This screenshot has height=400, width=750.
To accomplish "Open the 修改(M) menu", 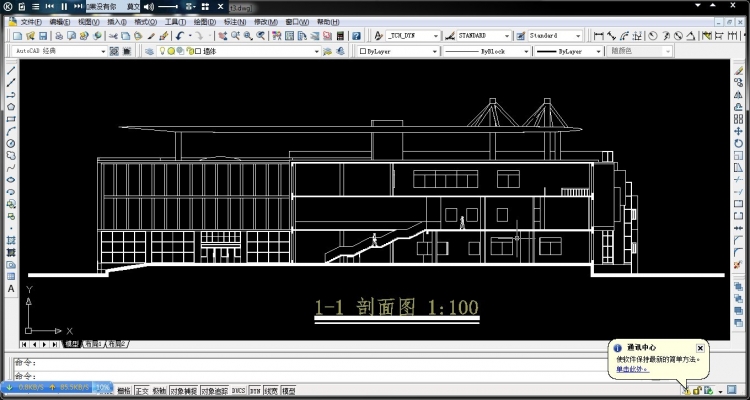I will [x=265, y=22].
